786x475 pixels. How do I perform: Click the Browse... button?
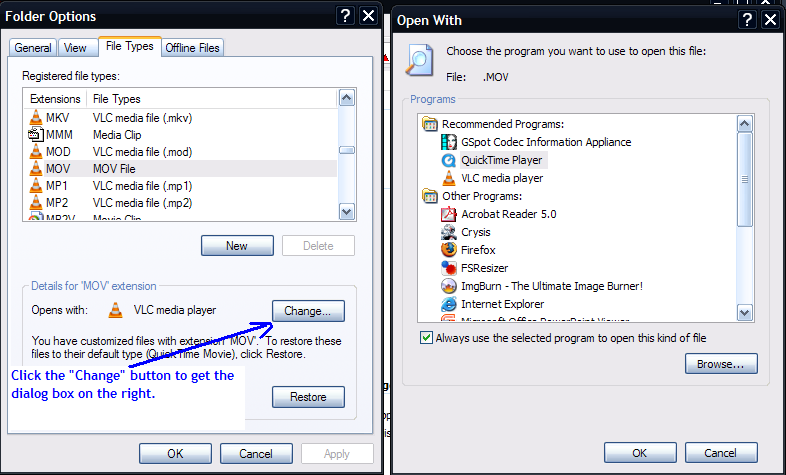(721, 364)
